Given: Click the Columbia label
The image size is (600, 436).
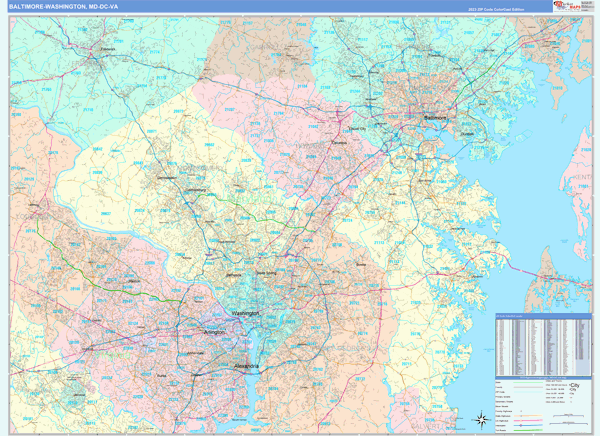Looking at the screenshot, I should coord(339,142).
